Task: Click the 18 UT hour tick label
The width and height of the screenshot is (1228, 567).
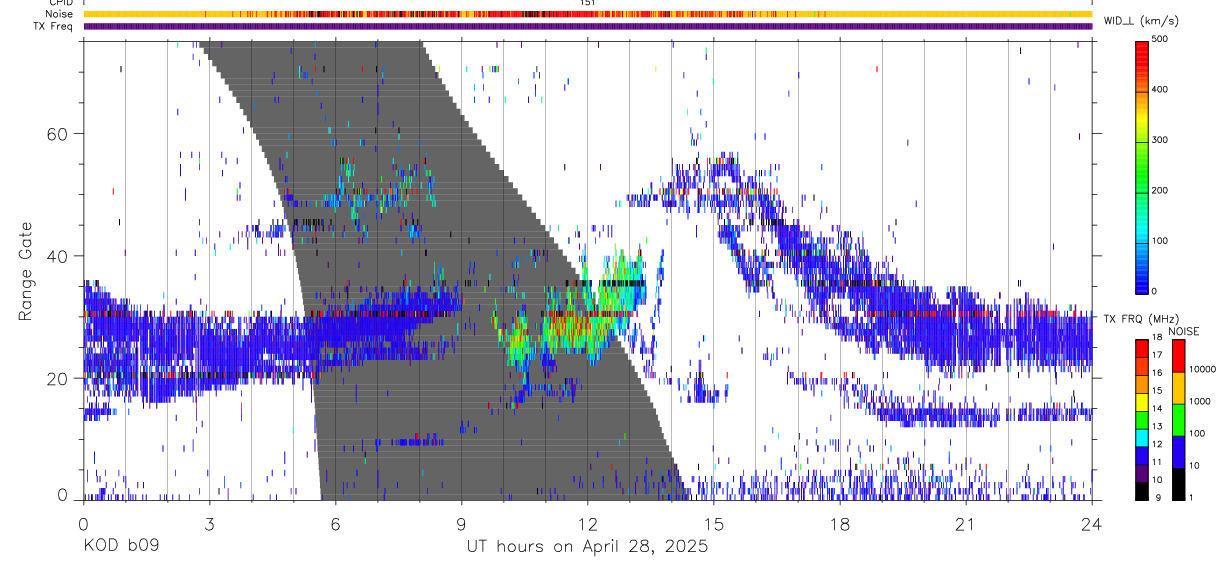Action: point(840,524)
